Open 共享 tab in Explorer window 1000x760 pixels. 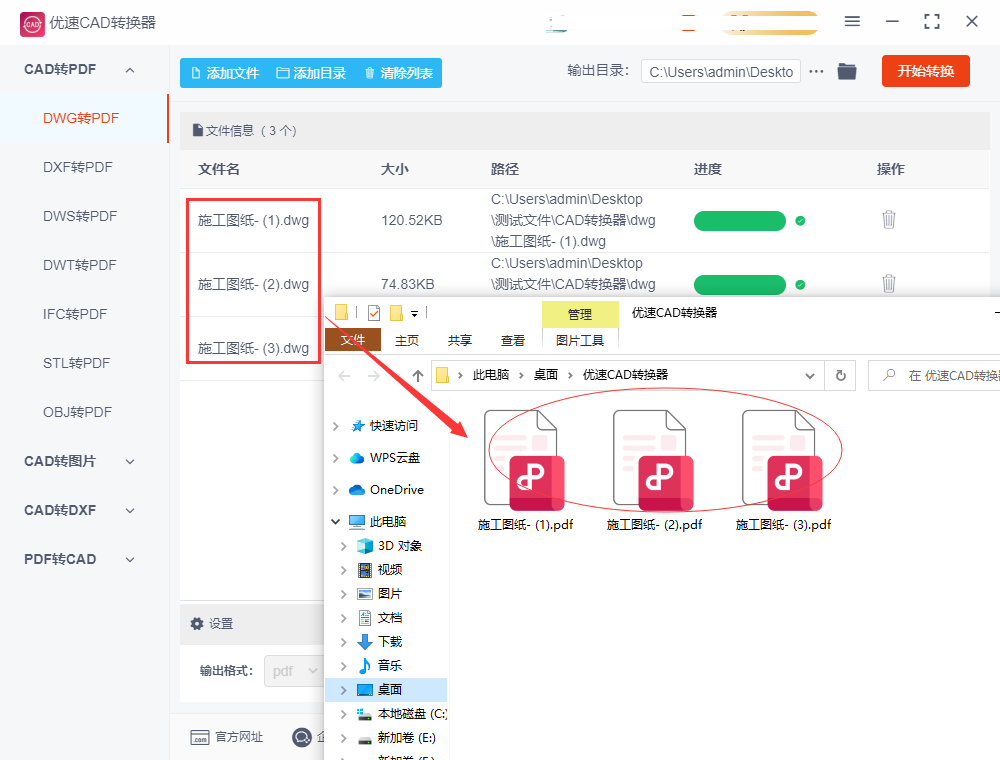[x=459, y=340]
